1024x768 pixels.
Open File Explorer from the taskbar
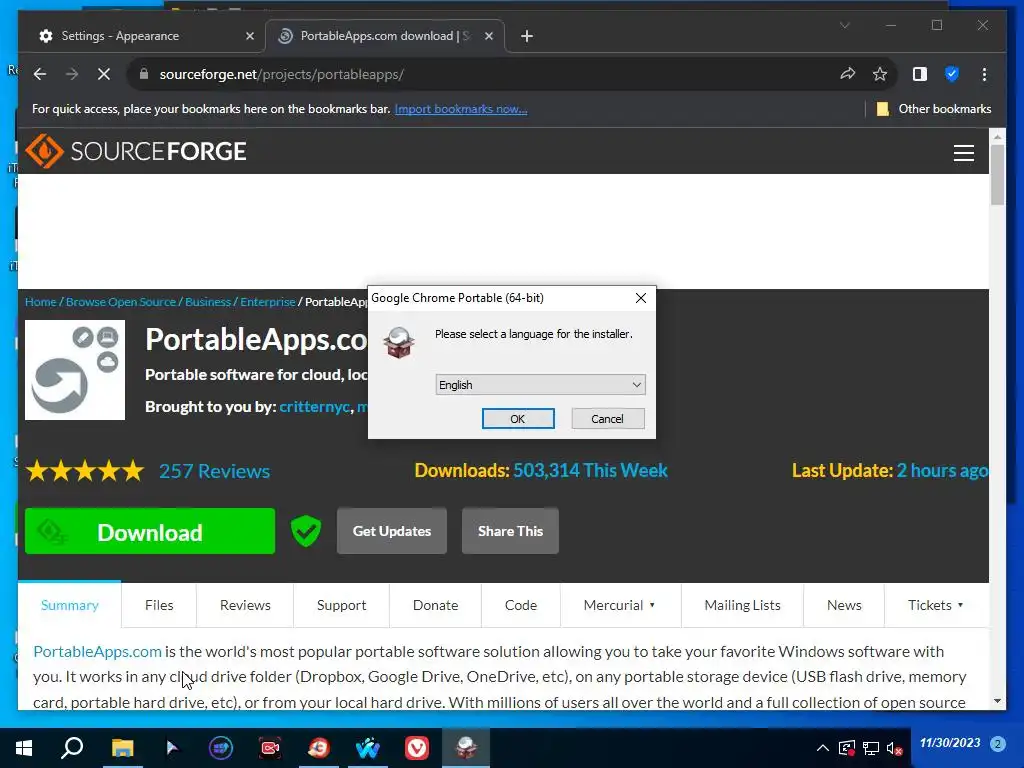(x=122, y=748)
